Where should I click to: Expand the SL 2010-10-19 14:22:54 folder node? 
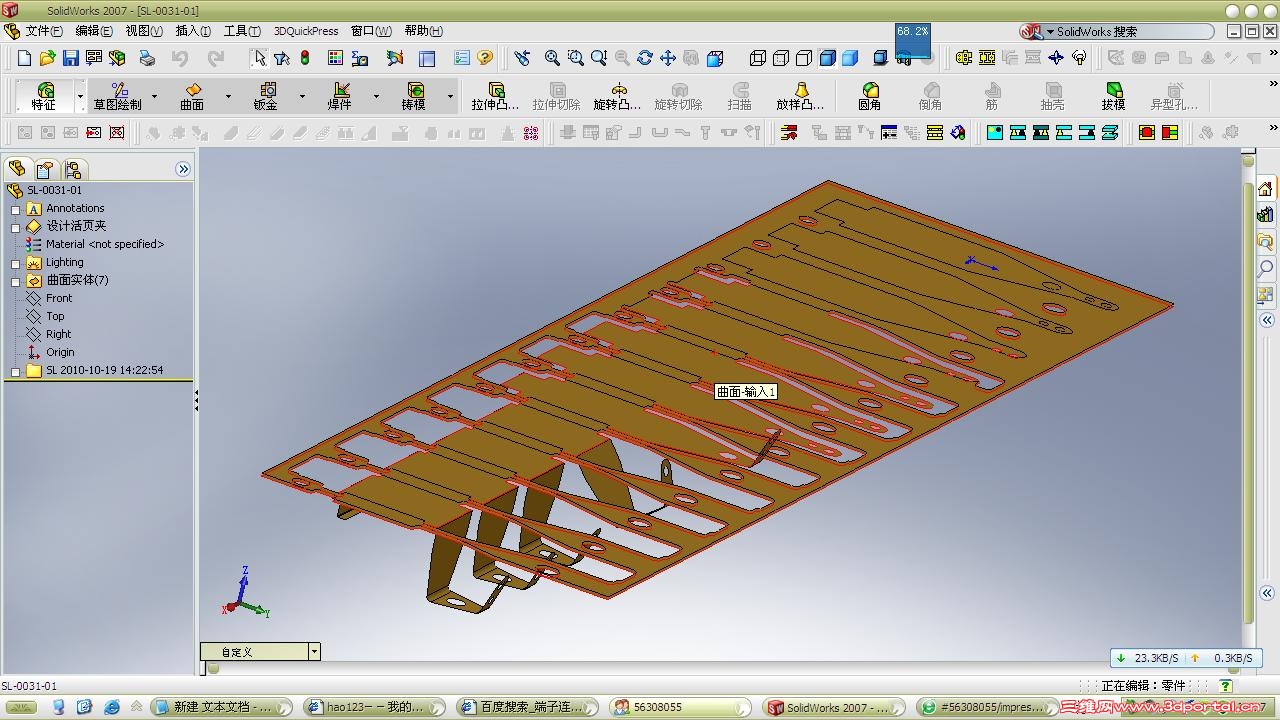15,371
